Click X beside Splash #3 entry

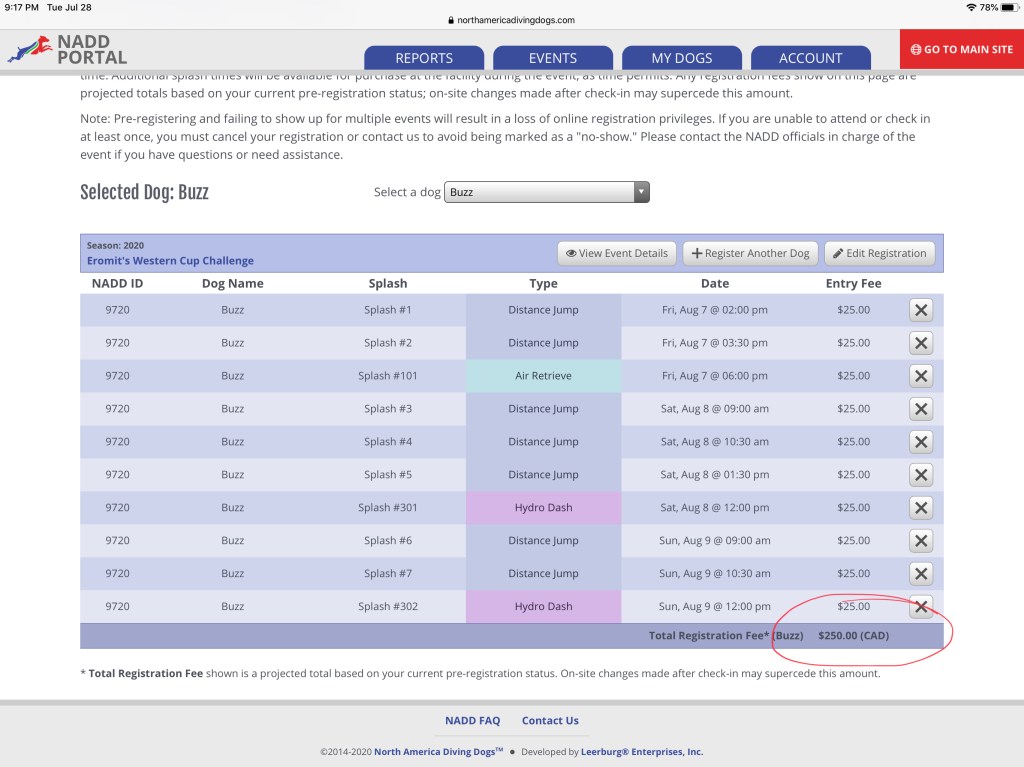coord(921,409)
